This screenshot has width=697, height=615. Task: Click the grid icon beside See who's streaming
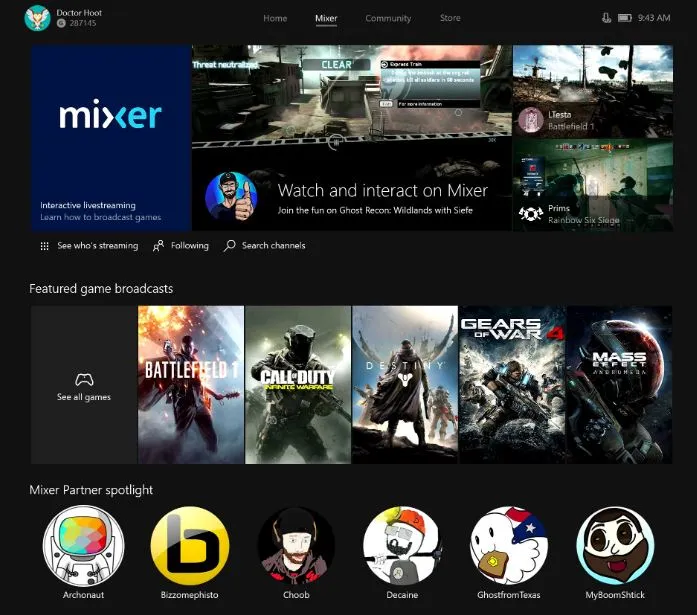tap(44, 246)
